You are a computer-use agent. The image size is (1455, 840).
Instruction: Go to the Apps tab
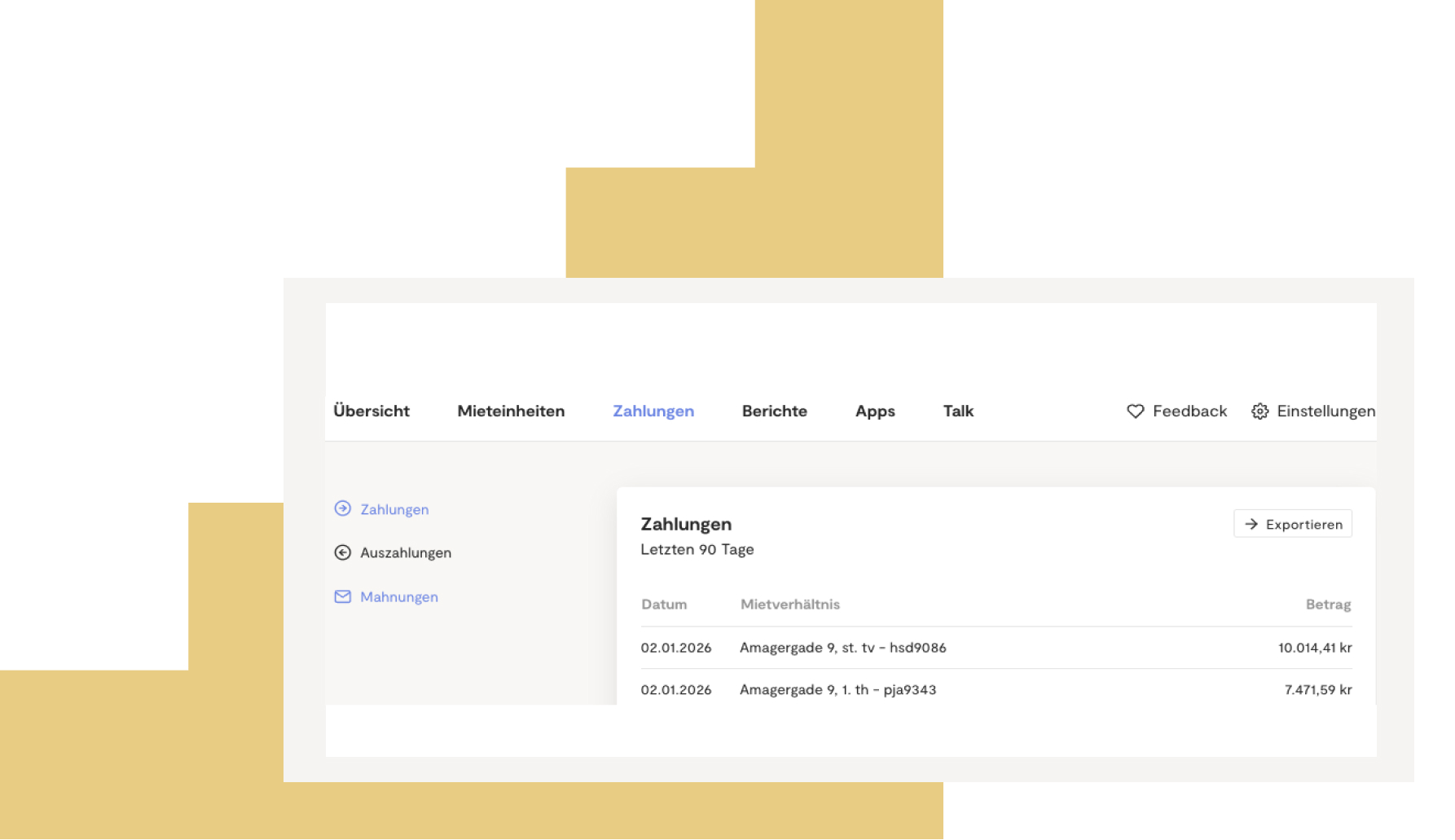coord(875,411)
